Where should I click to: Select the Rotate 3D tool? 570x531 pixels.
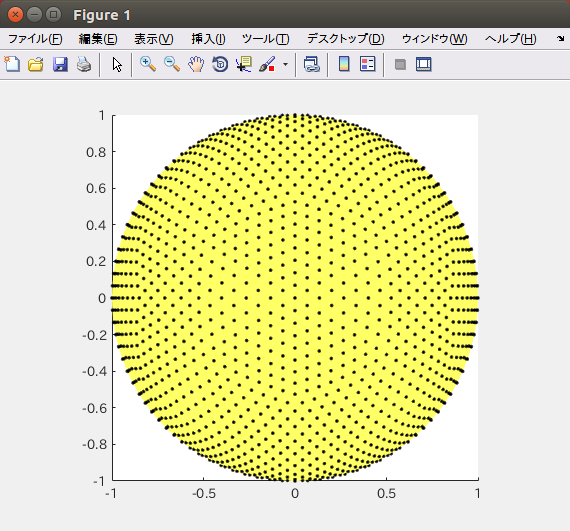[220, 64]
